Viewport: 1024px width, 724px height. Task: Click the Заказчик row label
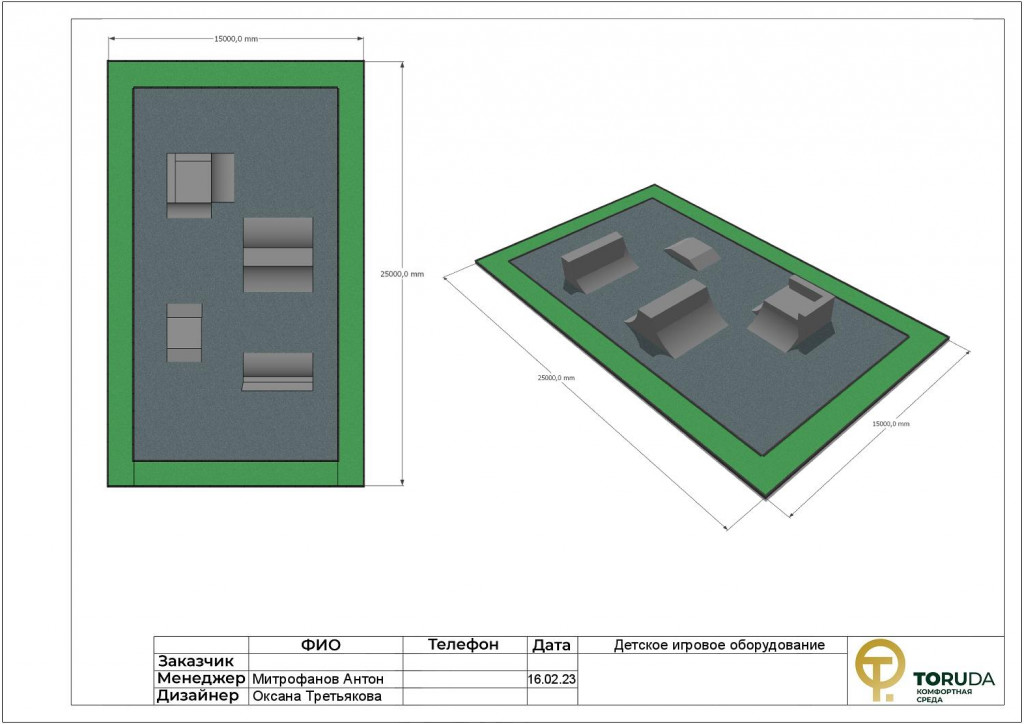pyautogui.click(x=197, y=661)
